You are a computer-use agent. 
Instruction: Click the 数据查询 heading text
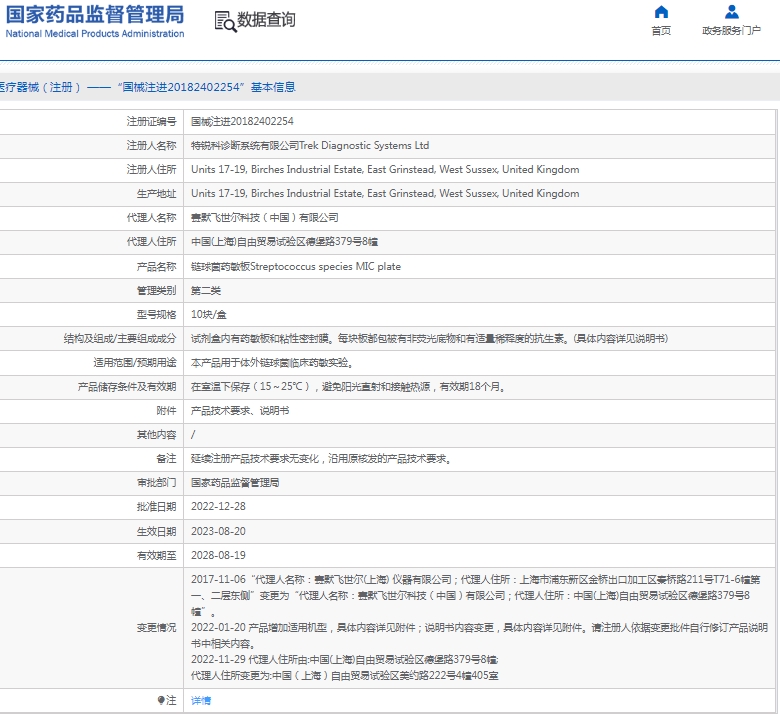tap(266, 20)
